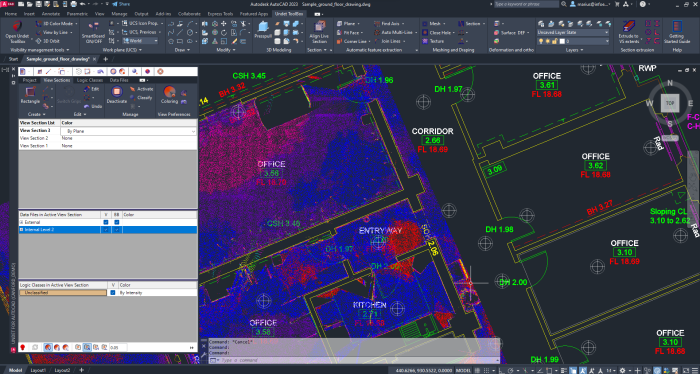Click the Share button in title bar
Image resolution: width=700 pixels, height=374 pixels.
[x=121, y=4]
